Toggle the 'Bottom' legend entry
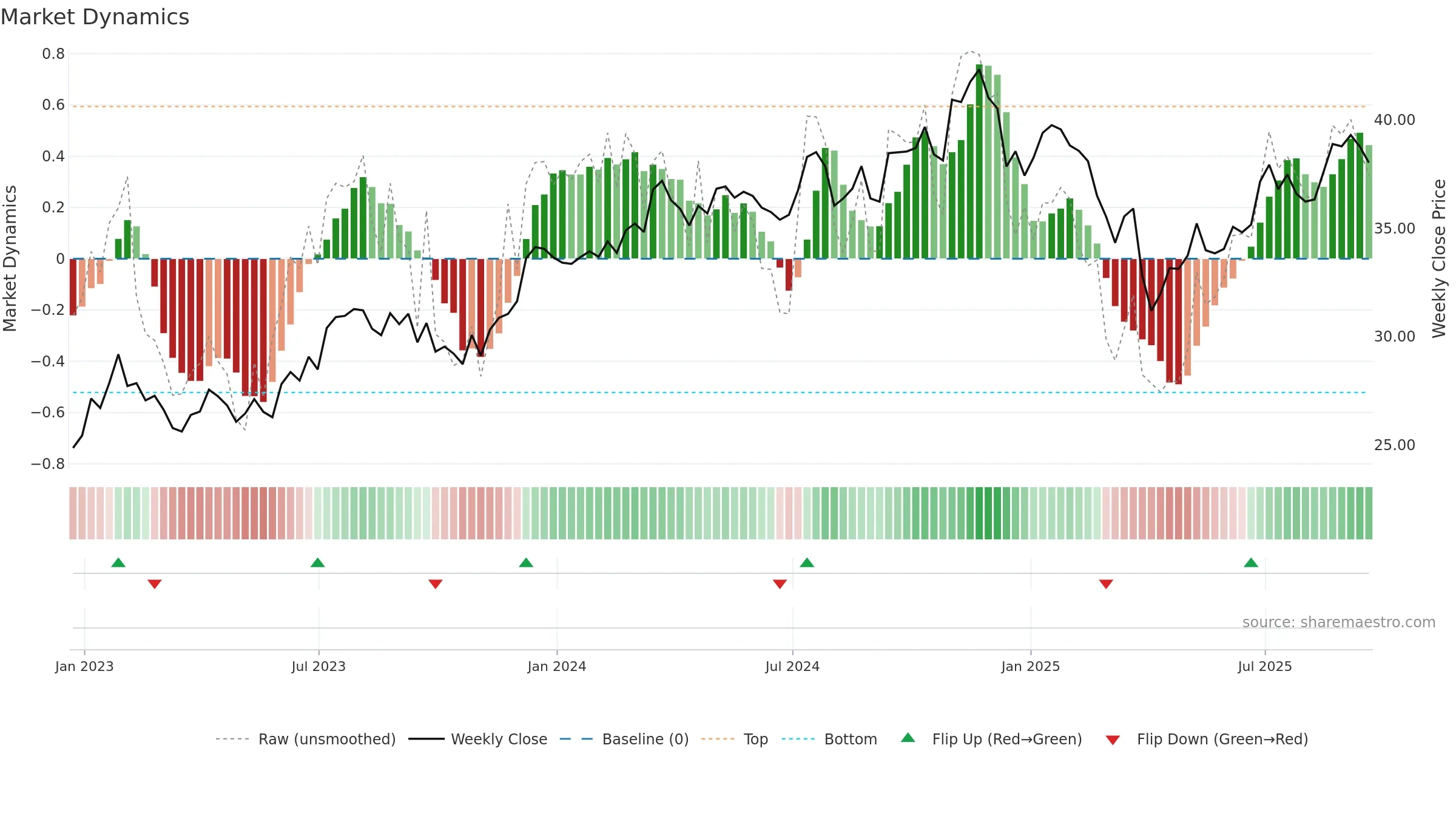 coord(829,739)
